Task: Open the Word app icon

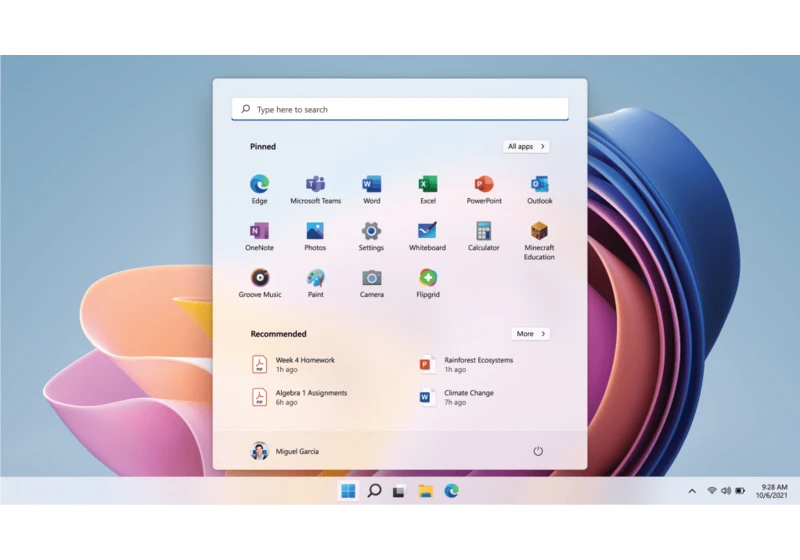Action: tap(371, 184)
